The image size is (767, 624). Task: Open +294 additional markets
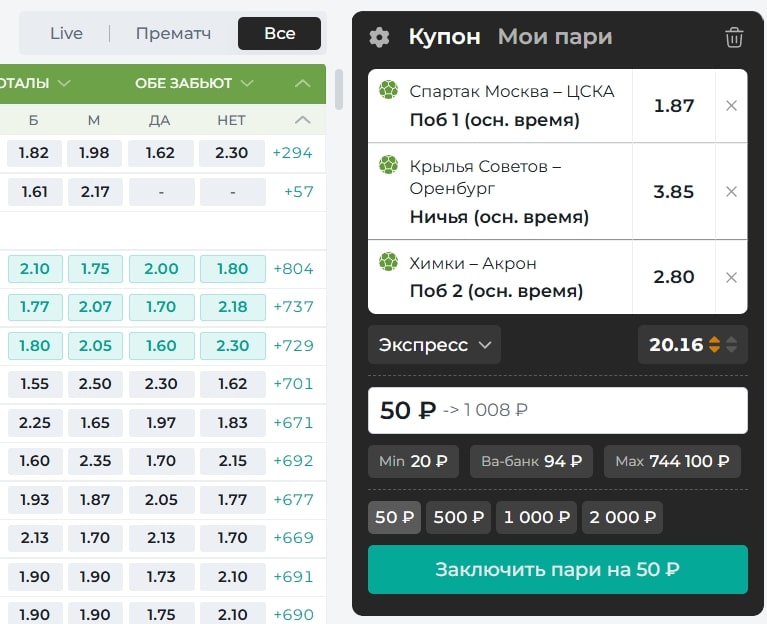pos(293,153)
